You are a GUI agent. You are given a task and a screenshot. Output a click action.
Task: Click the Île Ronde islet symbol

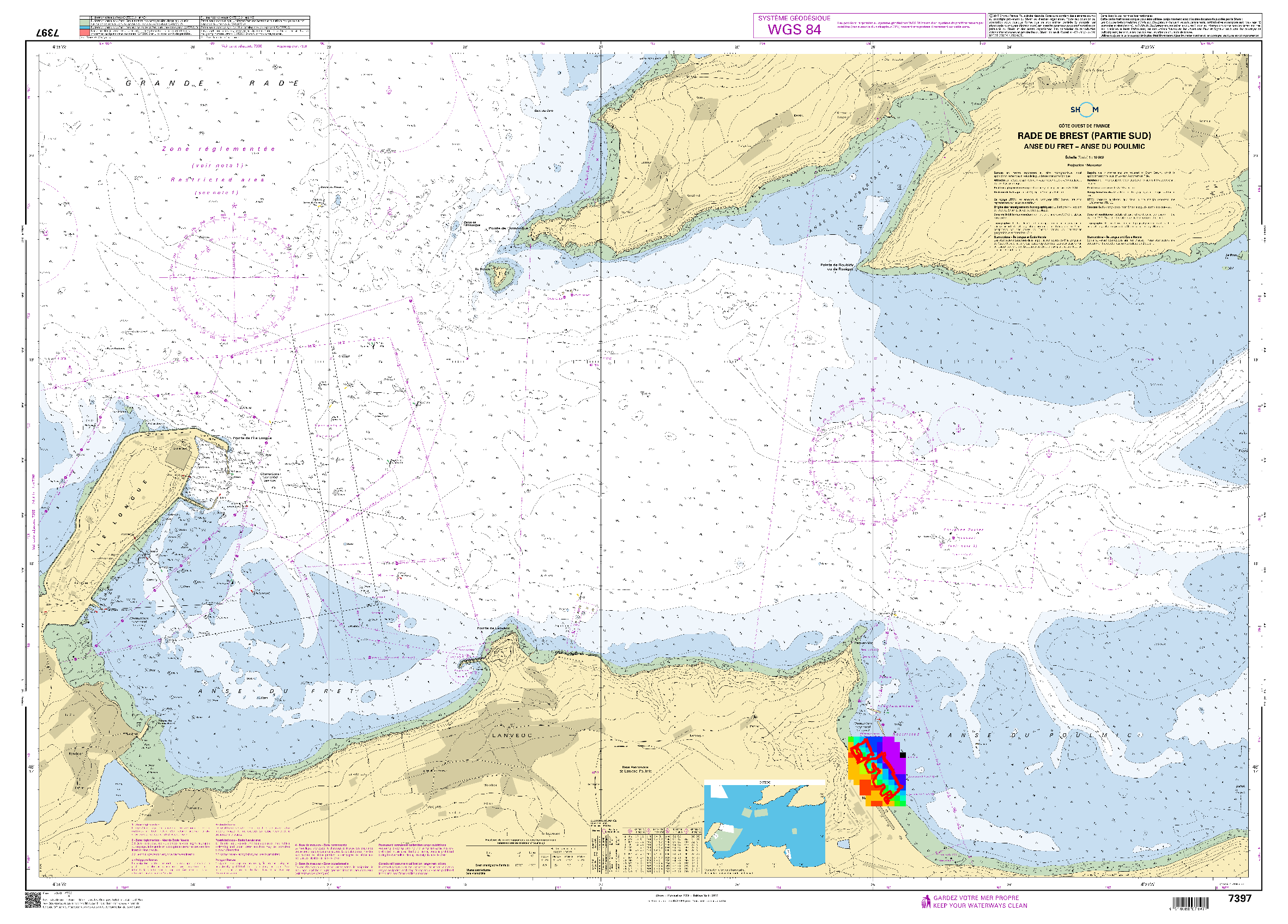[500, 276]
